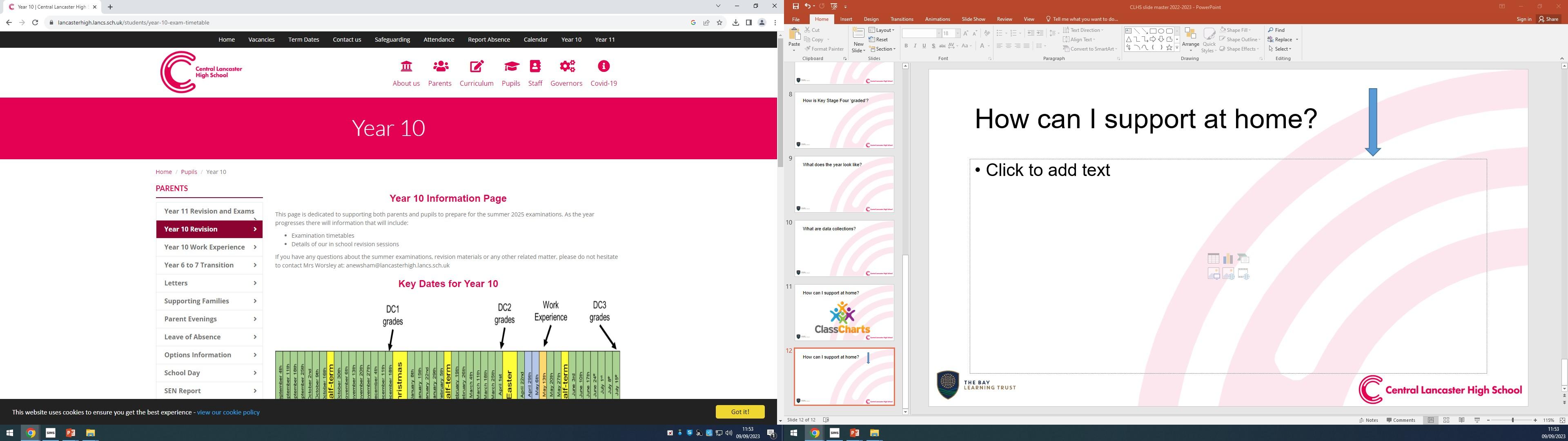Click Reset slide in Slides group
Image resolution: width=1568 pixels, height=441 pixels.
tap(878, 40)
